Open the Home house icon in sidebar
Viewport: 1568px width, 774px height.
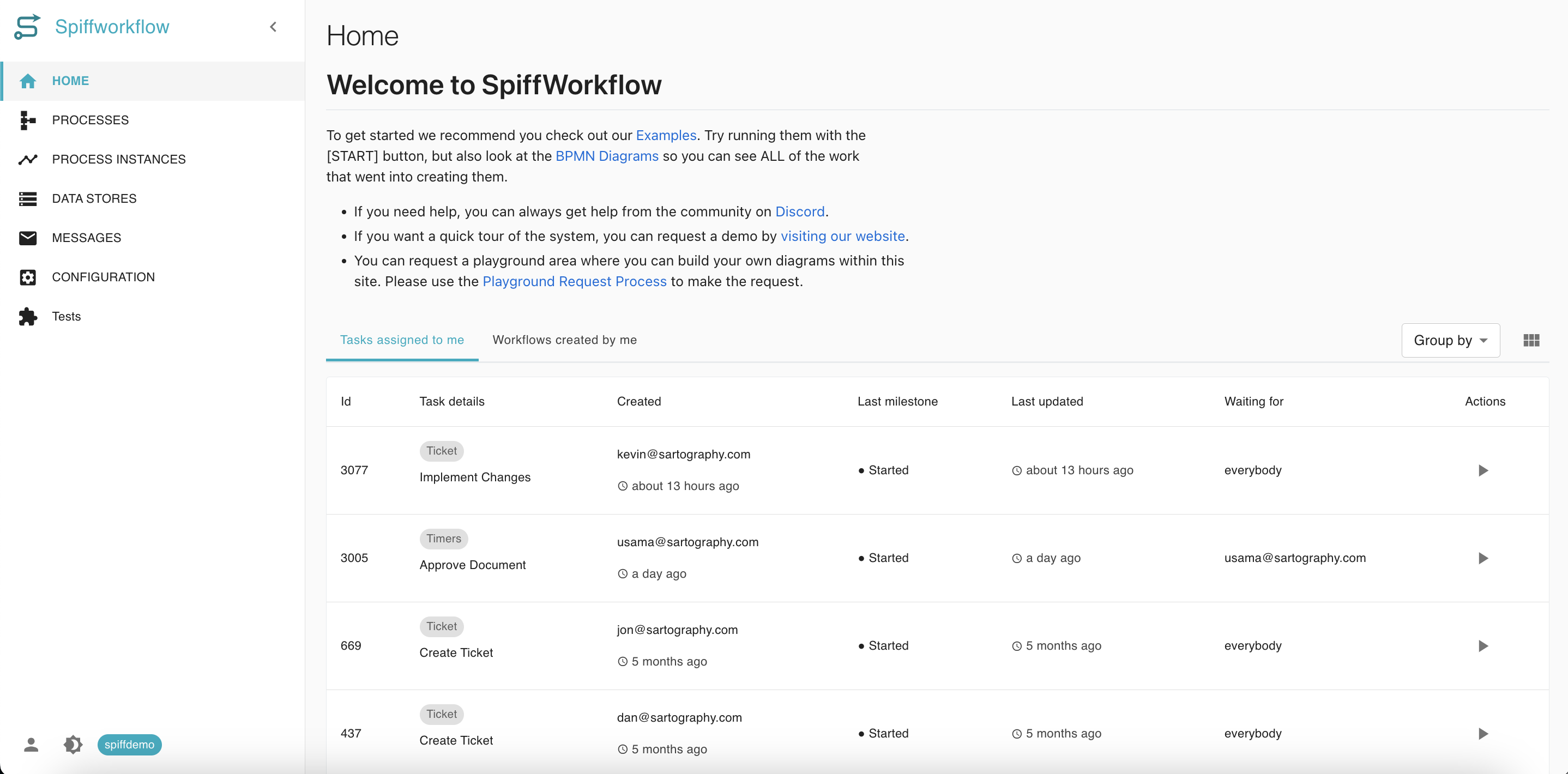pos(28,81)
